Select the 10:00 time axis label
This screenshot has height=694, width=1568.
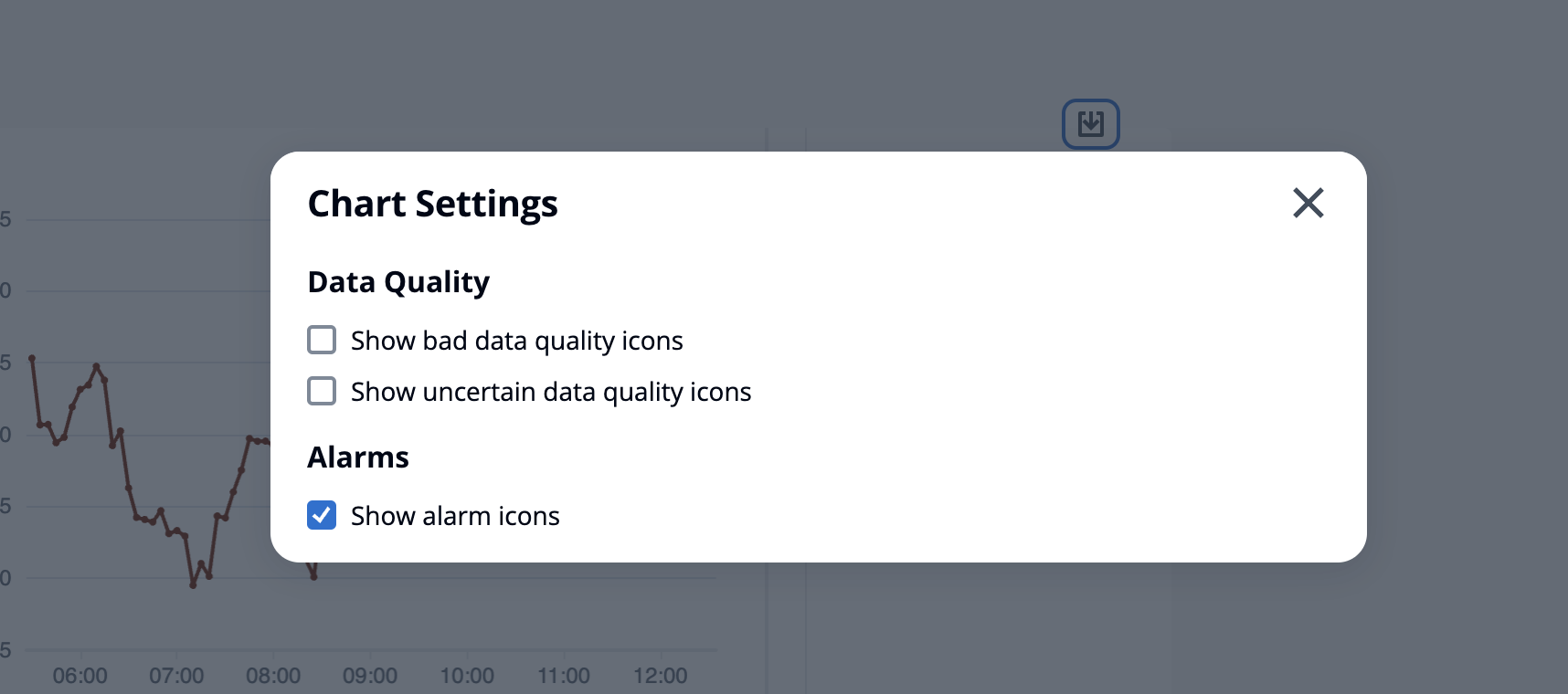467,676
